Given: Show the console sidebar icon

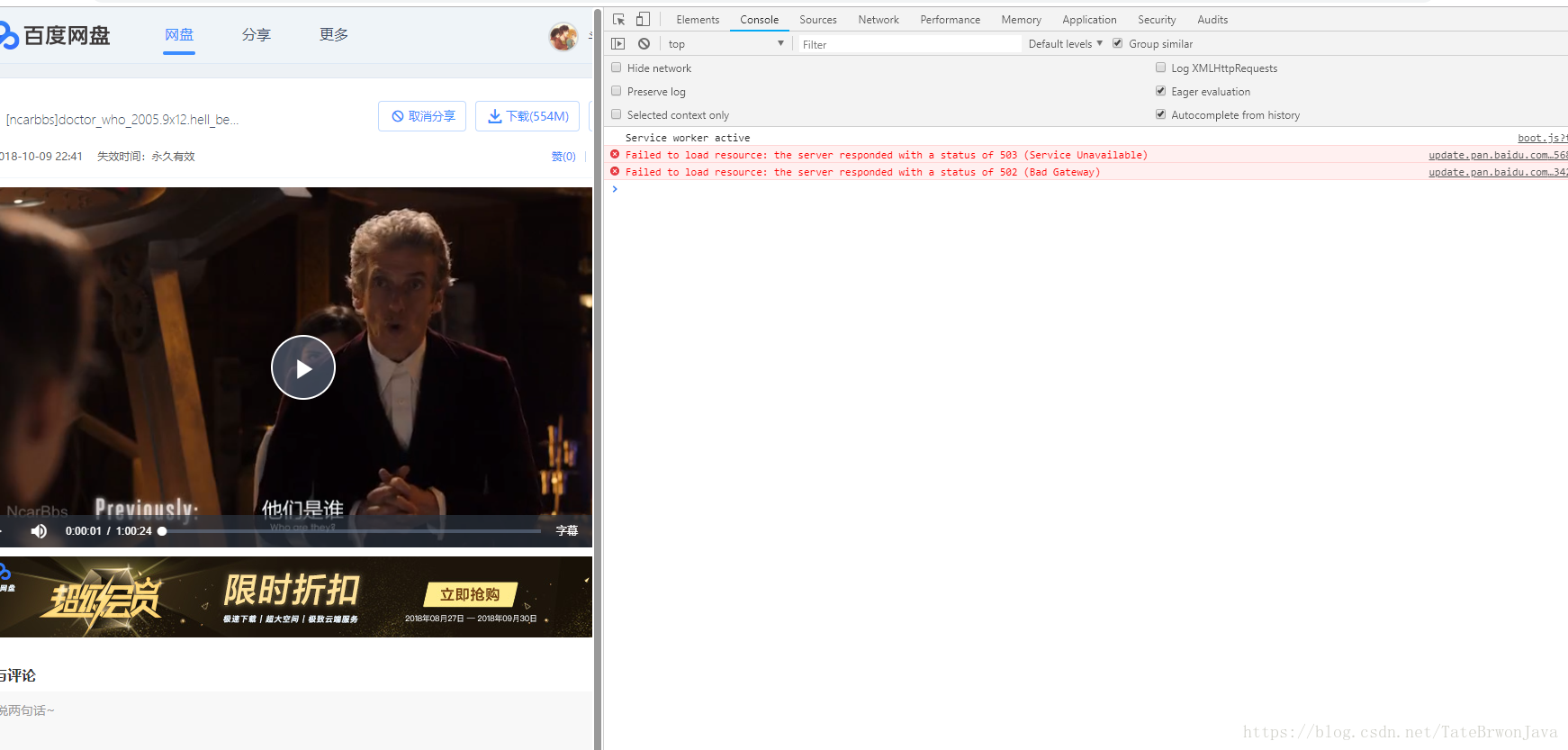Looking at the screenshot, I should [x=617, y=43].
